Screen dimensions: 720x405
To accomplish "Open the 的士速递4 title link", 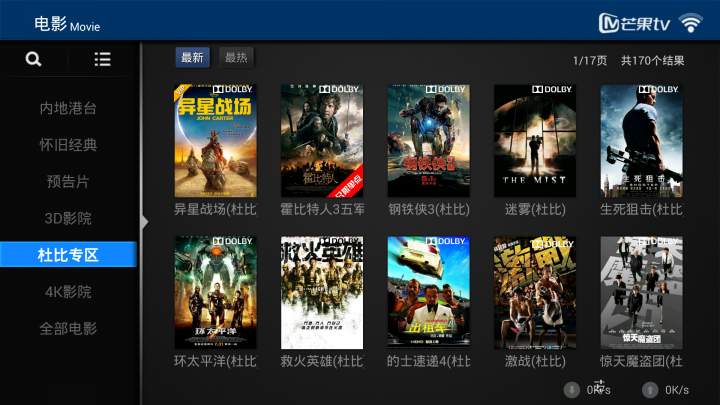I will 428,361.
